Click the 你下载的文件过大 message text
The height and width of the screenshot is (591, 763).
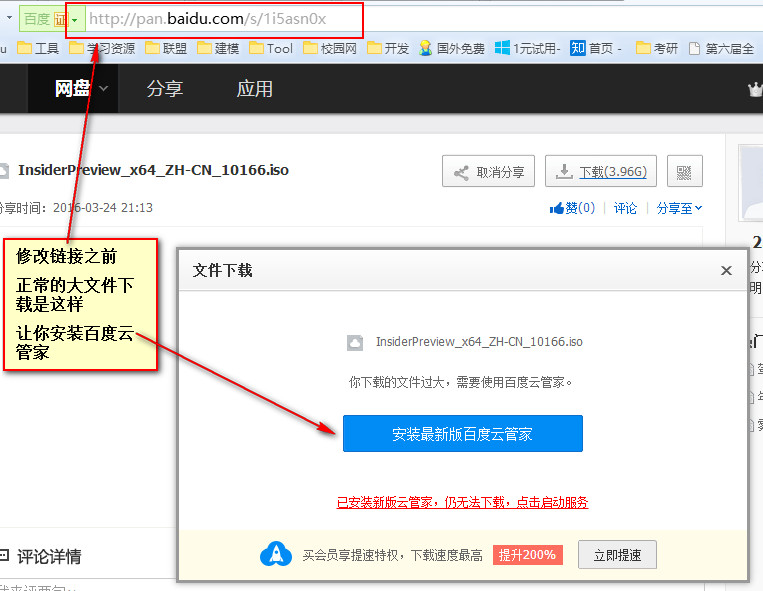click(461, 382)
